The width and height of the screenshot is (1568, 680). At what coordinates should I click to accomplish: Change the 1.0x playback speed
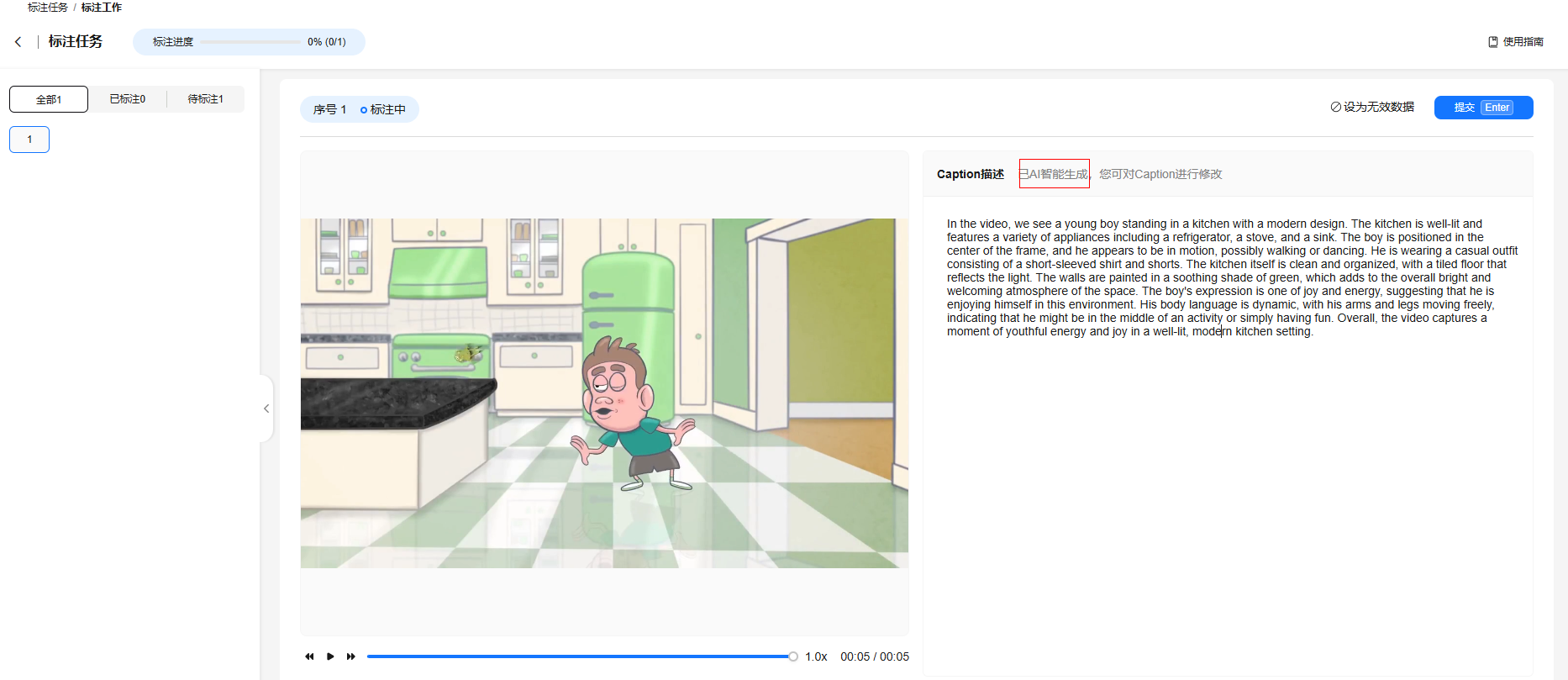pos(816,656)
